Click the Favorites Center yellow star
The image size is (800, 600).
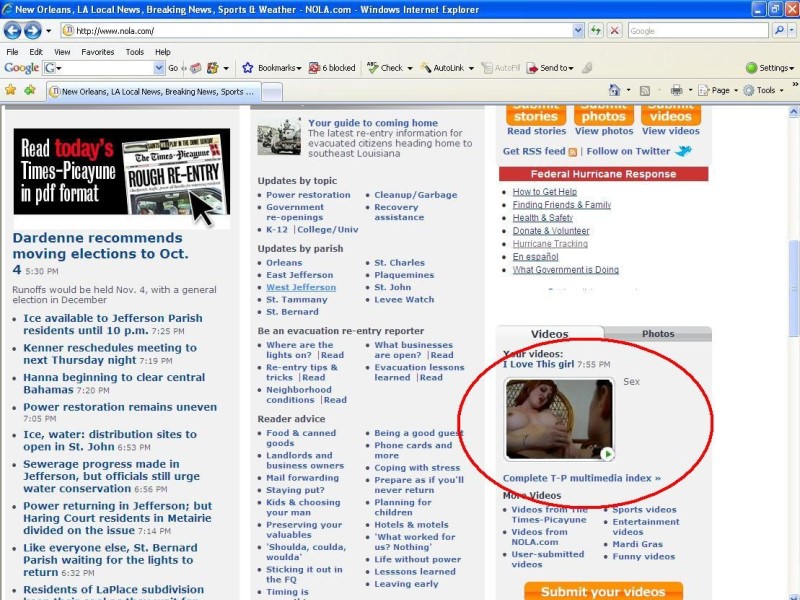10,90
